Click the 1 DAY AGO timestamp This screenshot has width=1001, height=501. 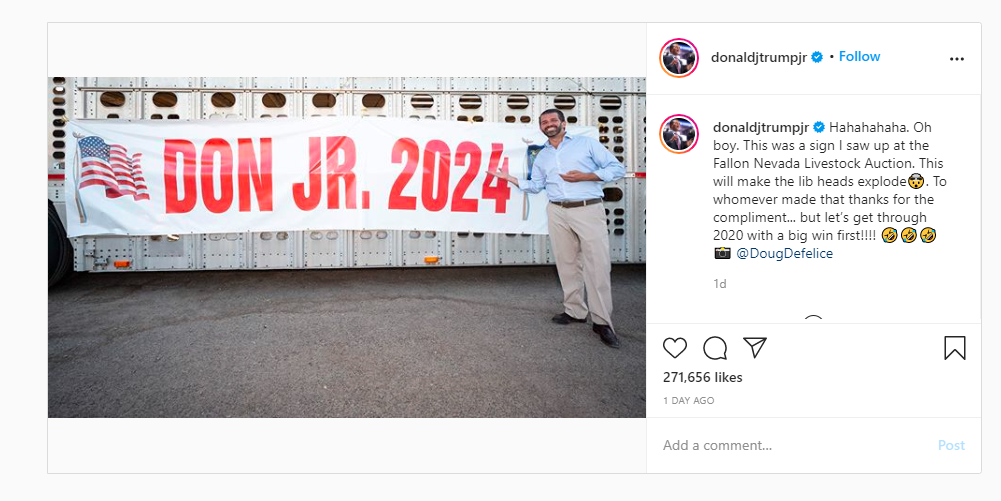coord(688,401)
